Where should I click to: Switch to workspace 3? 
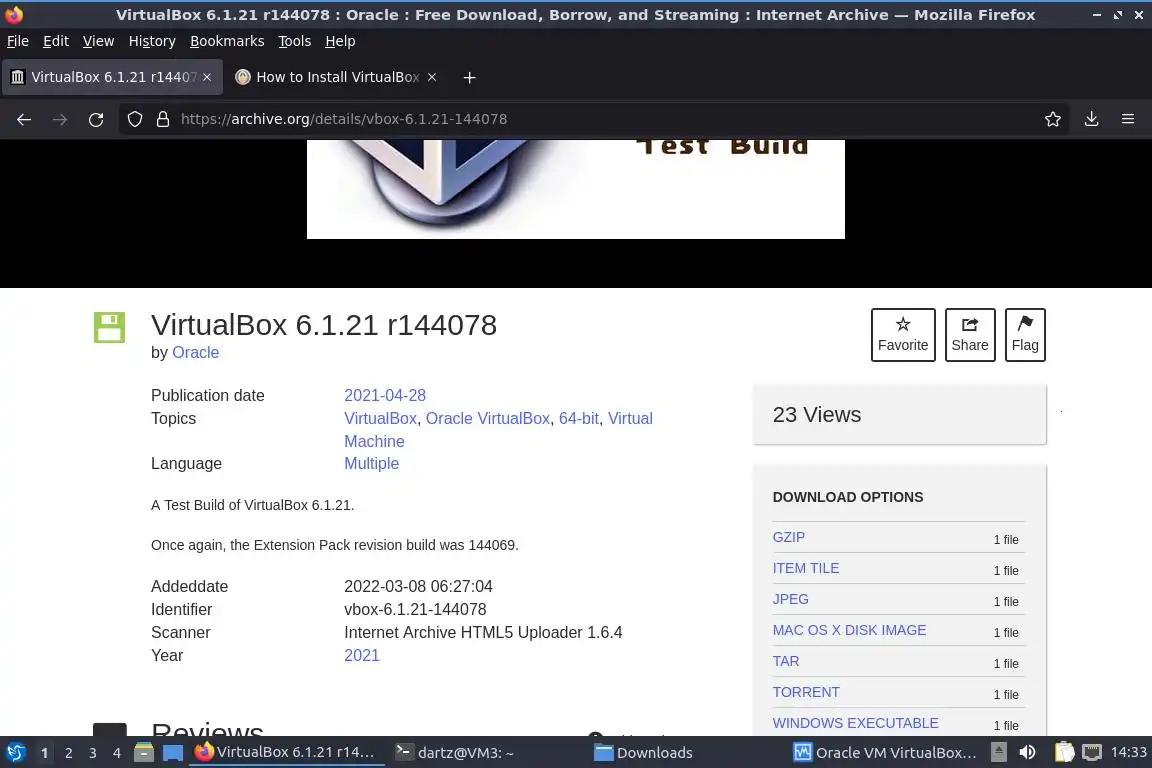93,753
